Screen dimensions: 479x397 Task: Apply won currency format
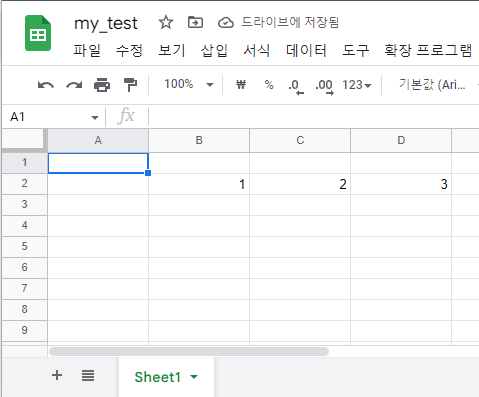tap(241, 85)
